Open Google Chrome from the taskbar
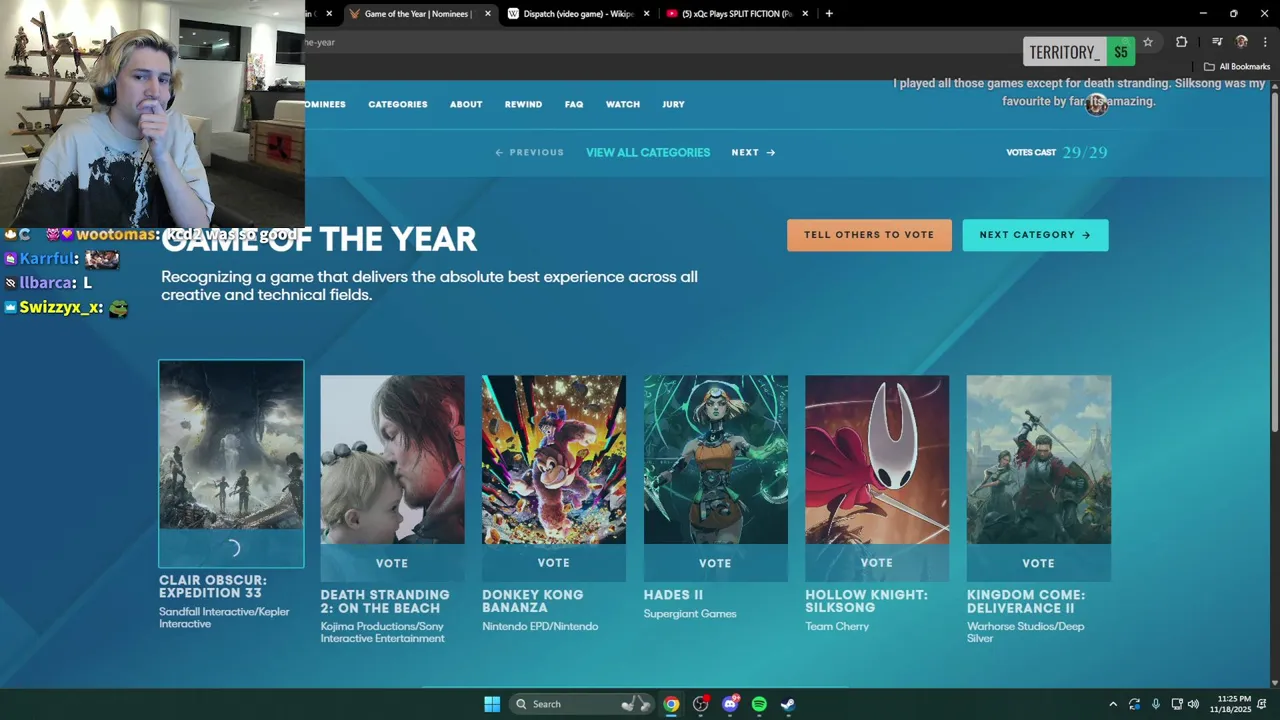The image size is (1280, 720). [671, 704]
